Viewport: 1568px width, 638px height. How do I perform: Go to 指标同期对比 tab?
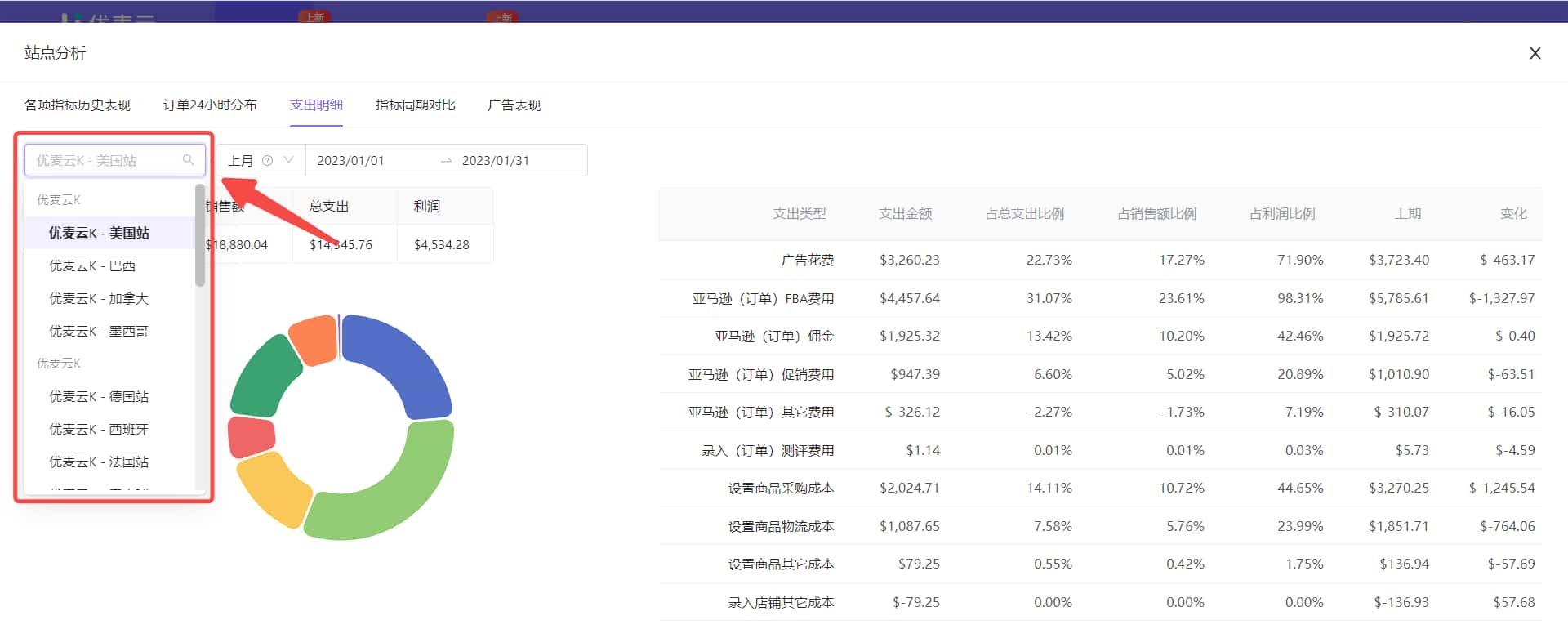coord(416,105)
